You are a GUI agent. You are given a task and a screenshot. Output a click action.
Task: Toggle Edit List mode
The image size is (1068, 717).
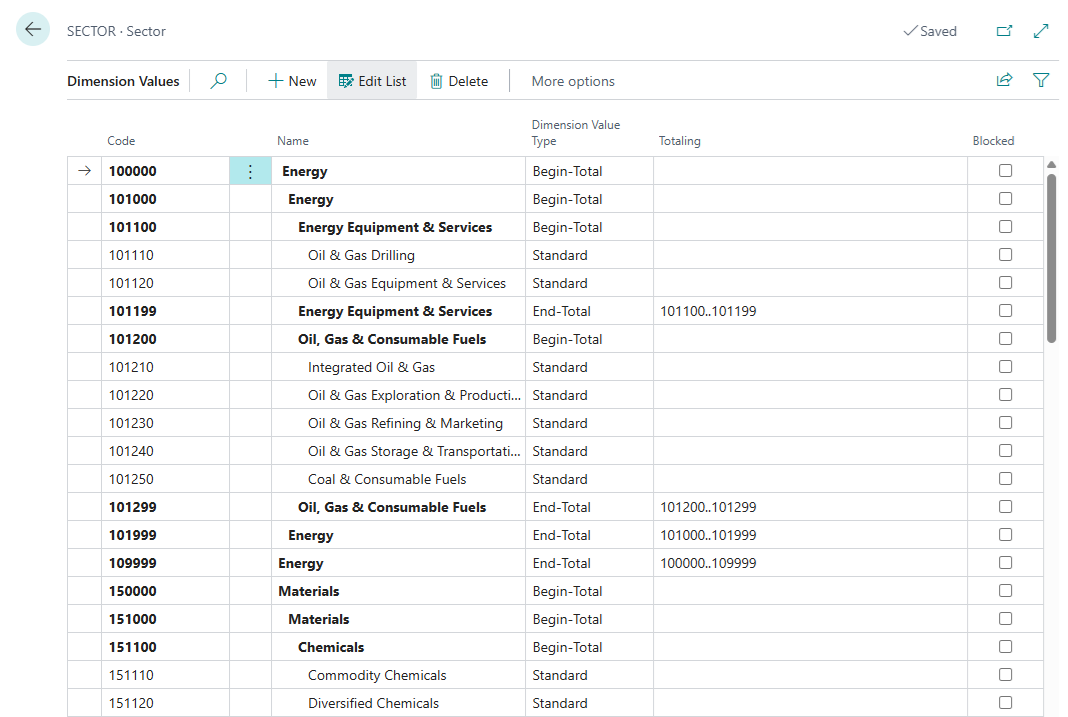tap(372, 81)
